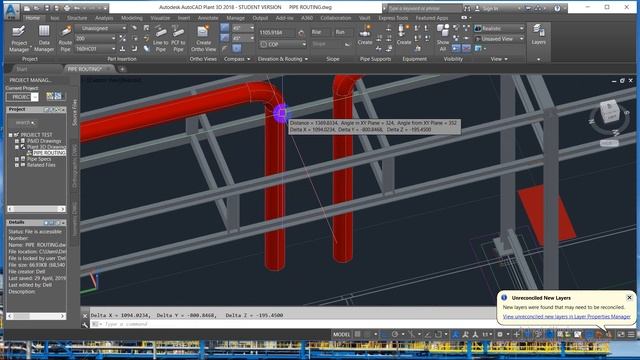This screenshot has height=360, width=640.
Task: Select the PIPE ROUTING tree item
Action: click(49, 153)
